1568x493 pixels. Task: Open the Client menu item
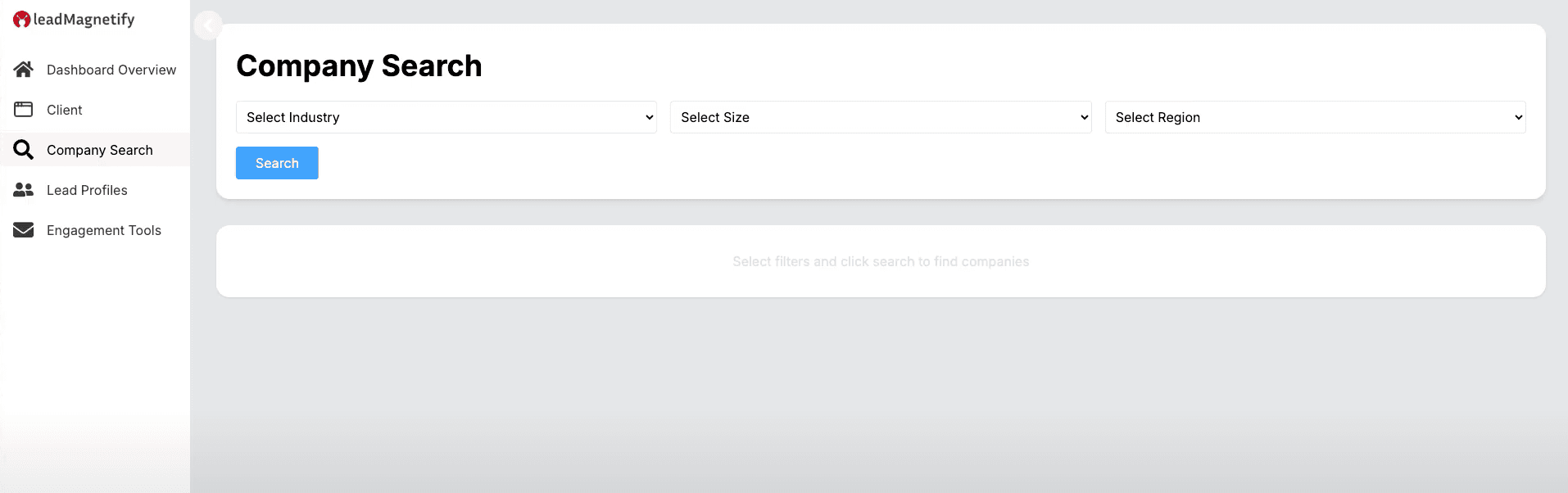65,110
